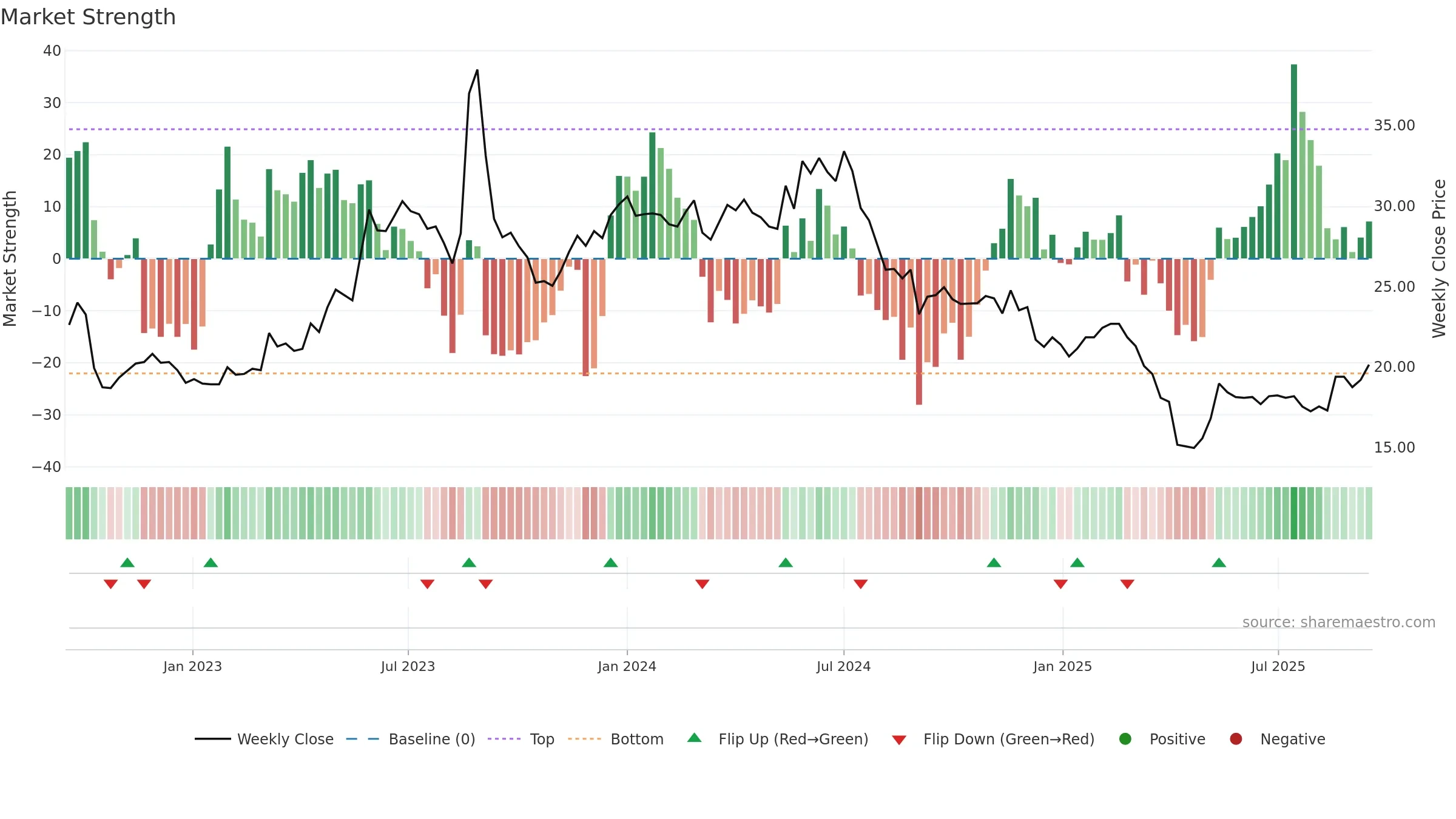The image size is (1456, 819).
Task: Toggle the Top legend entry
Action: pyautogui.click(x=521, y=739)
